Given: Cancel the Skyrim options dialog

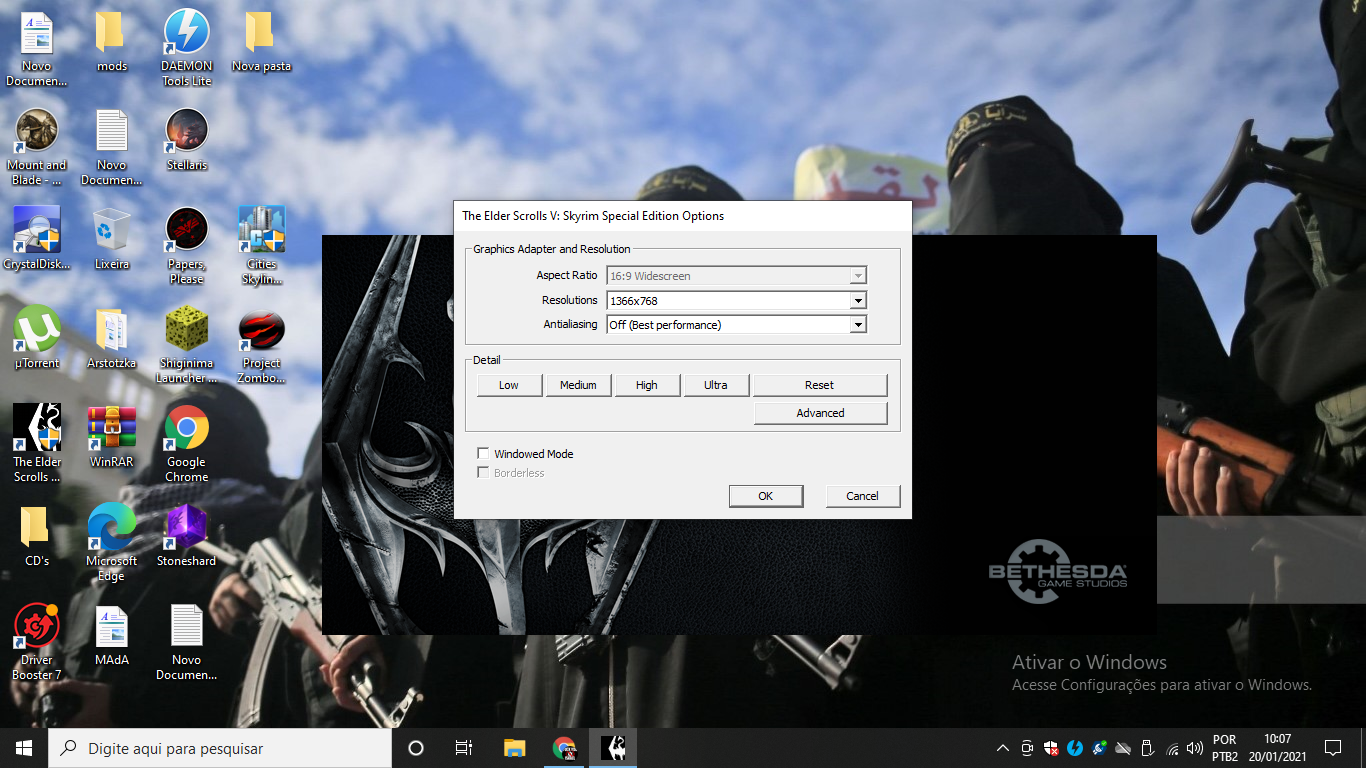Looking at the screenshot, I should pyautogui.click(x=863, y=496).
